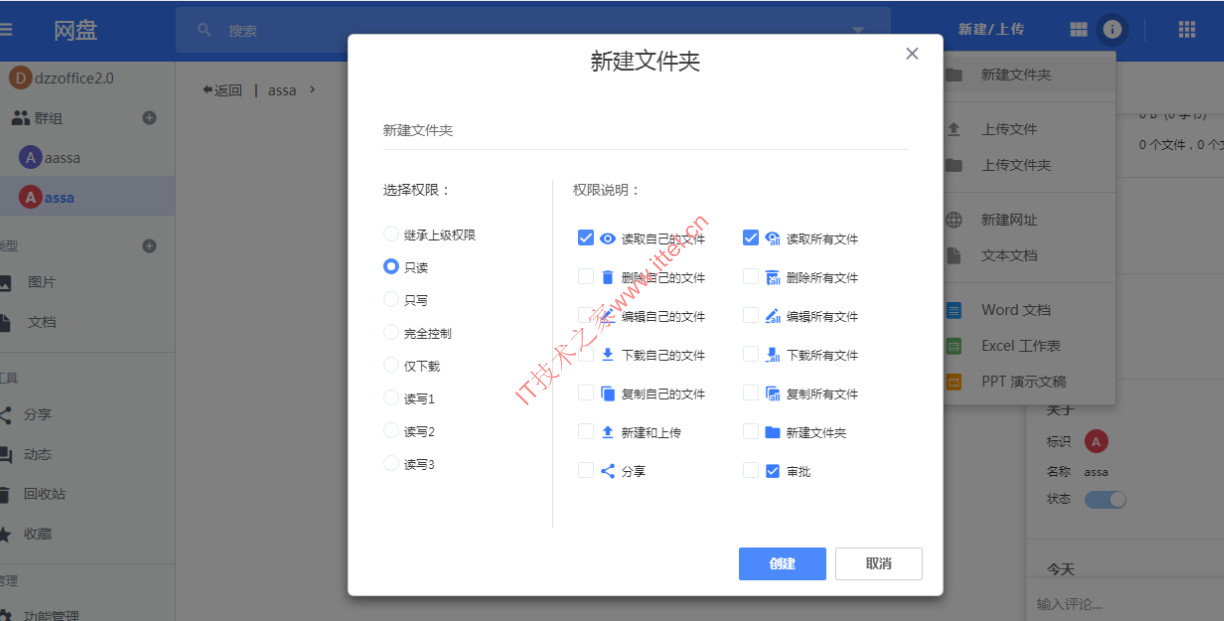The height and width of the screenshot is (621, 1224).
Task: Toggle the 状态 switch off
Action: [1106, 499]
